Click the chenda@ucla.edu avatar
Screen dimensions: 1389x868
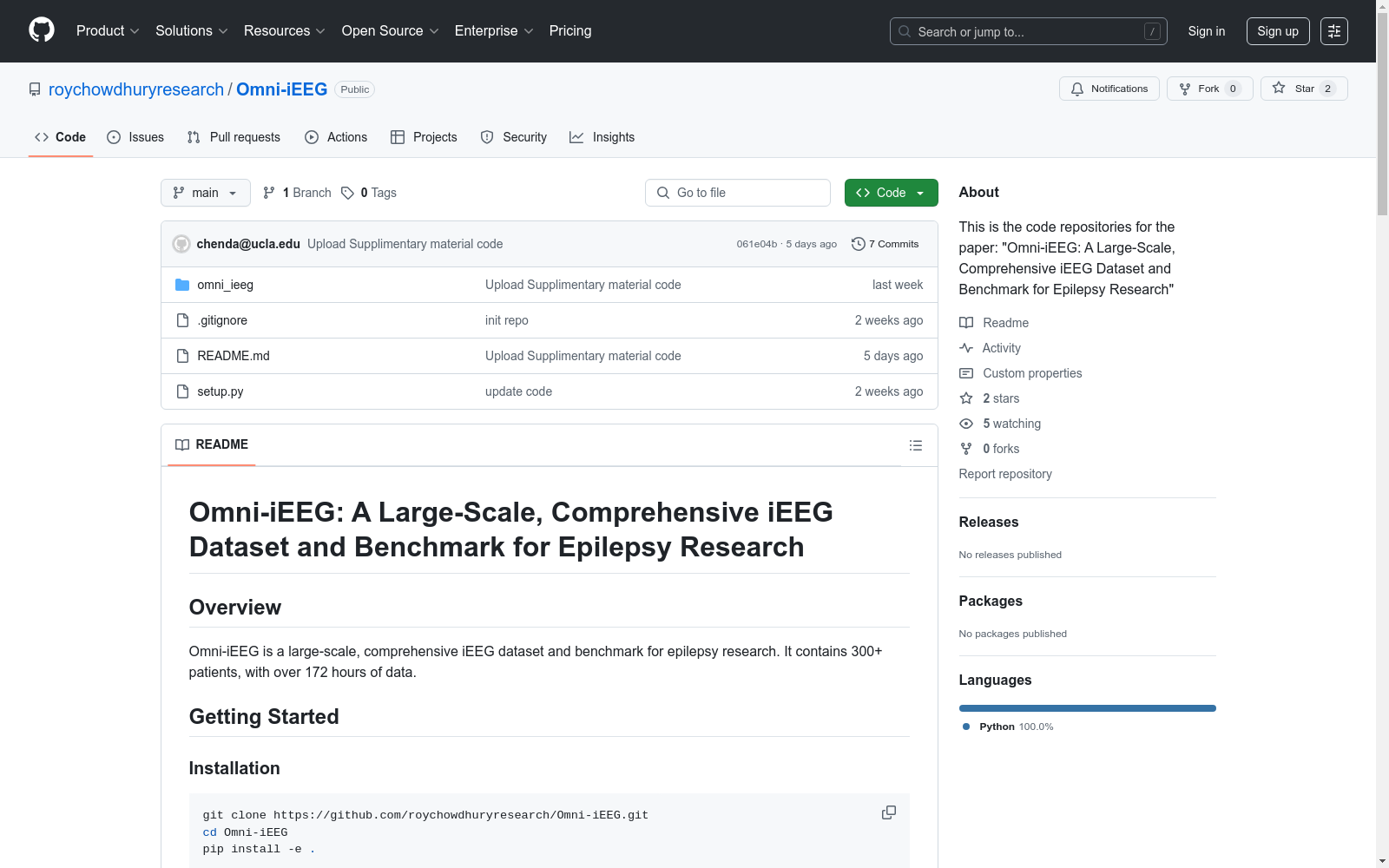coord(181,244)
